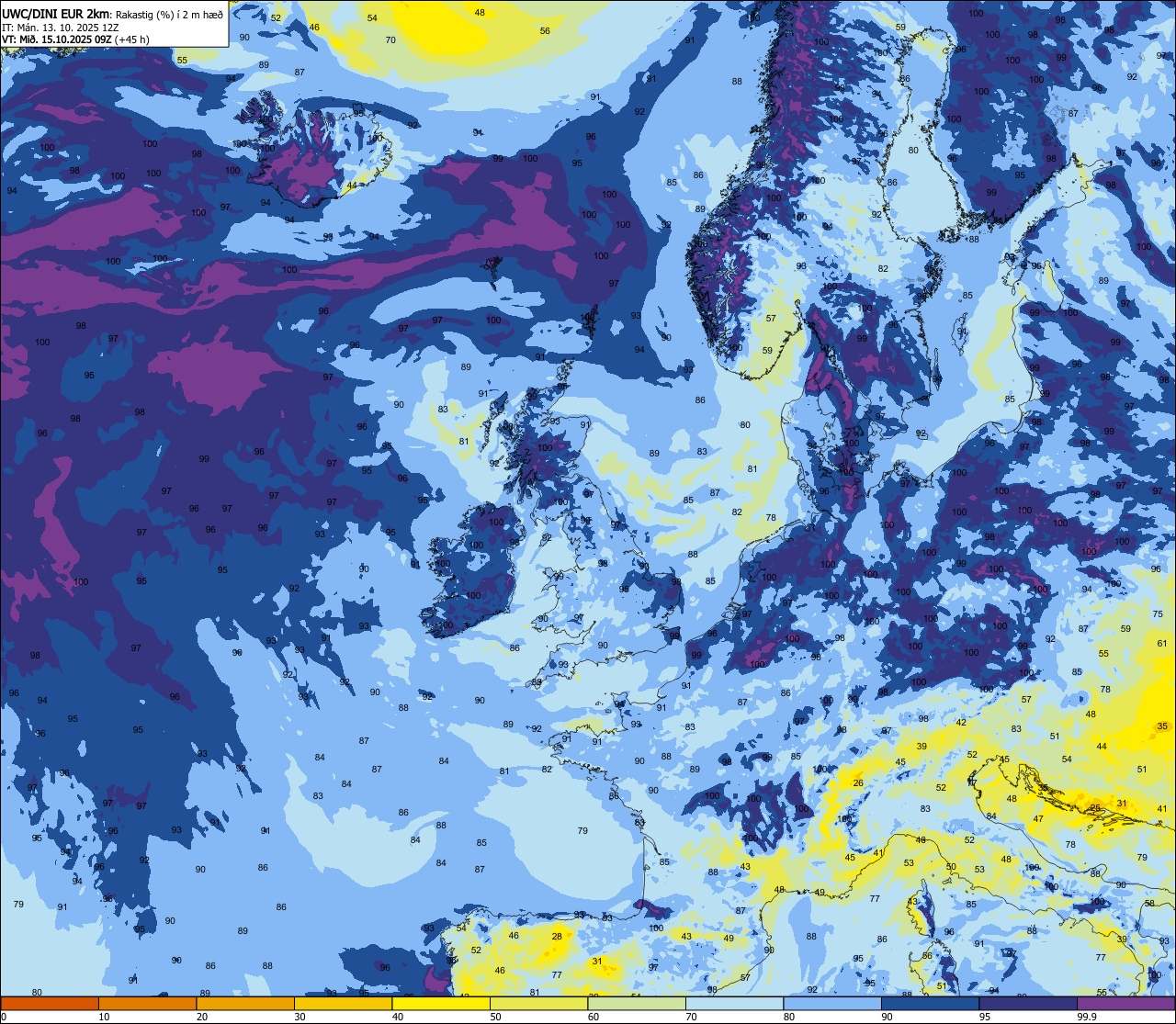The width and height of the screenshot is (1176, 1024).
Task: Click the 10–20 orange legend swatch
Action: 147,1003
